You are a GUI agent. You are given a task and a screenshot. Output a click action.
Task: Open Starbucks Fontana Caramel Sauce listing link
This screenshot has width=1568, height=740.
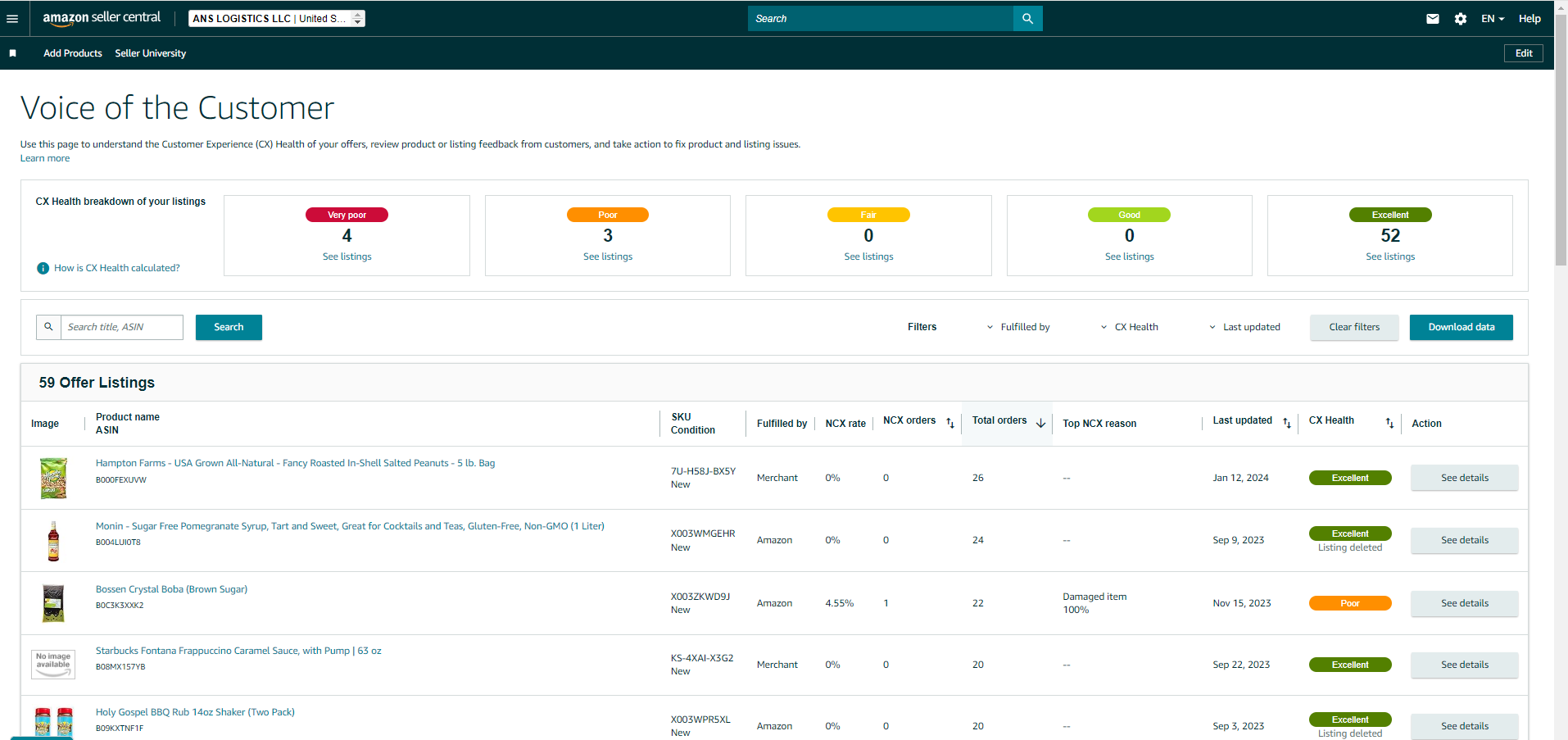(238, 651)
